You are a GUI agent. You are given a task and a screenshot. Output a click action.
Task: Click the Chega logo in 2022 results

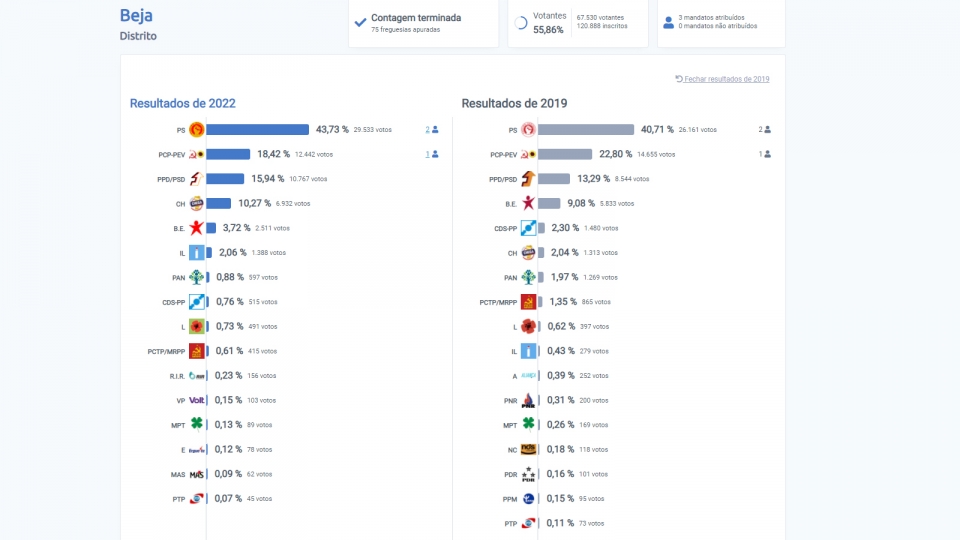click(x=197, y=203)
